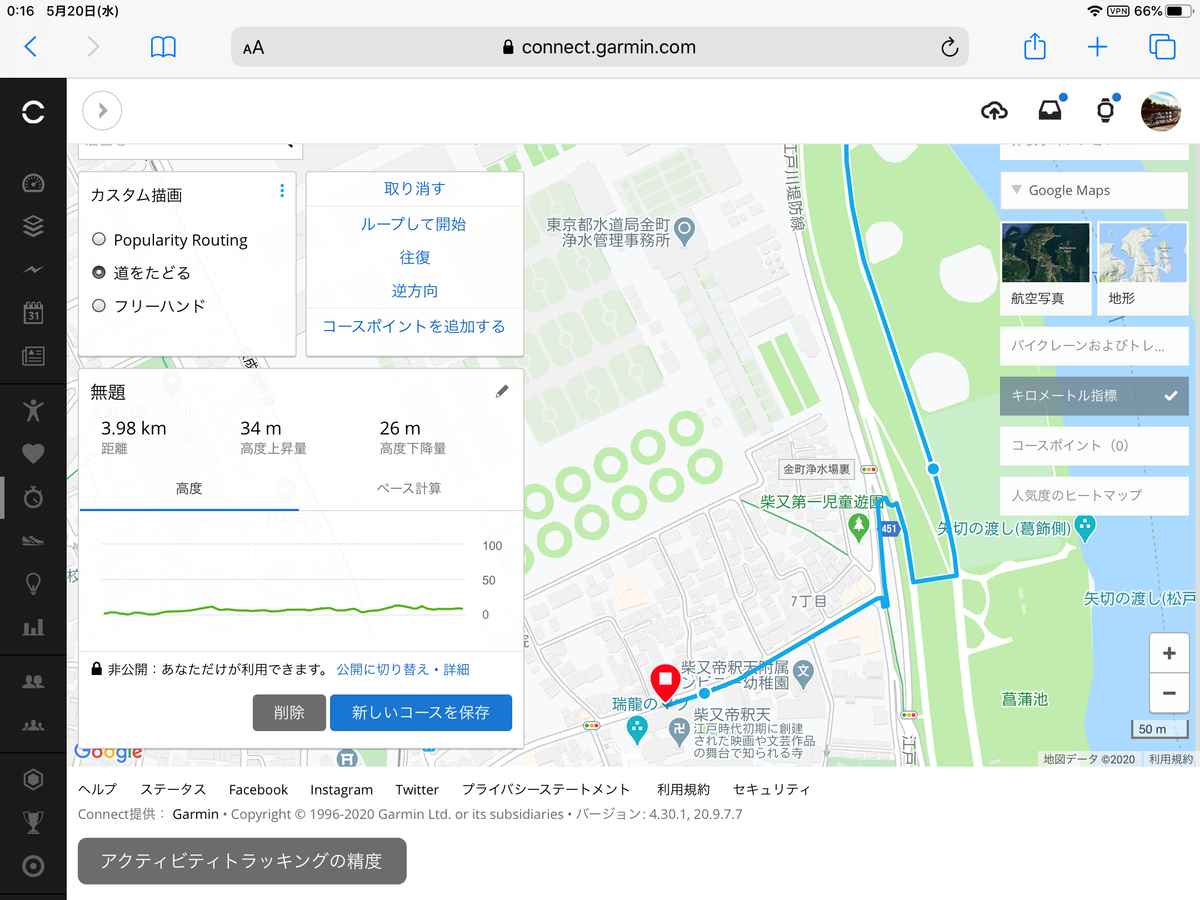Click the Garmin Connect logo icon
The height and width of the screenshot is (900, 1200).
click(x=33, y=112)
